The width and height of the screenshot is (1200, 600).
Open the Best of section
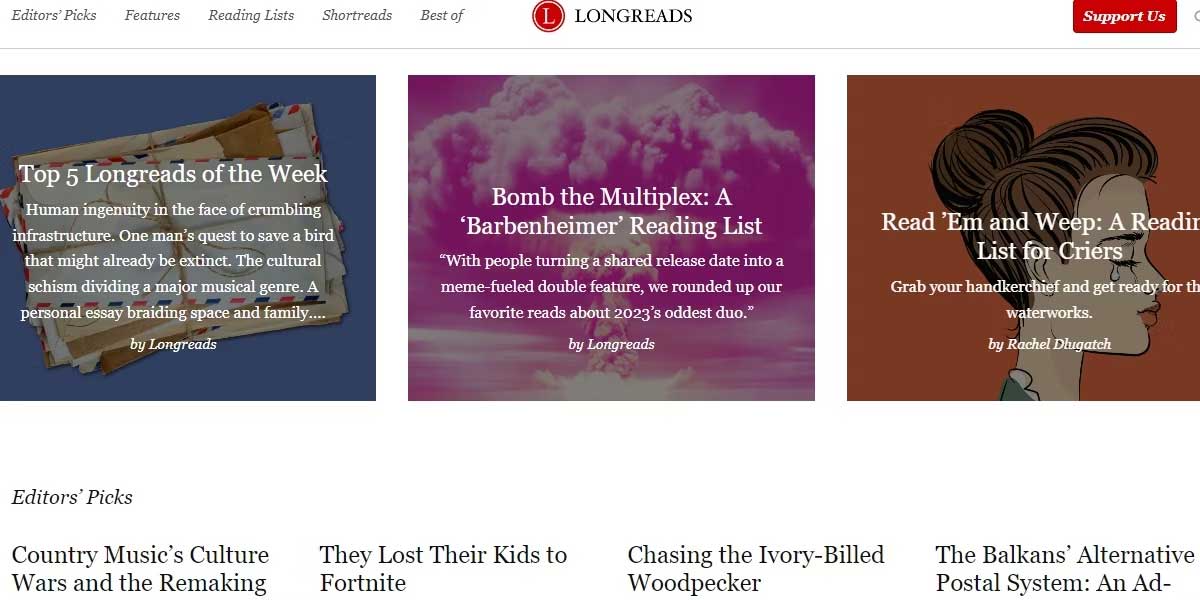(x=441, y=15)
